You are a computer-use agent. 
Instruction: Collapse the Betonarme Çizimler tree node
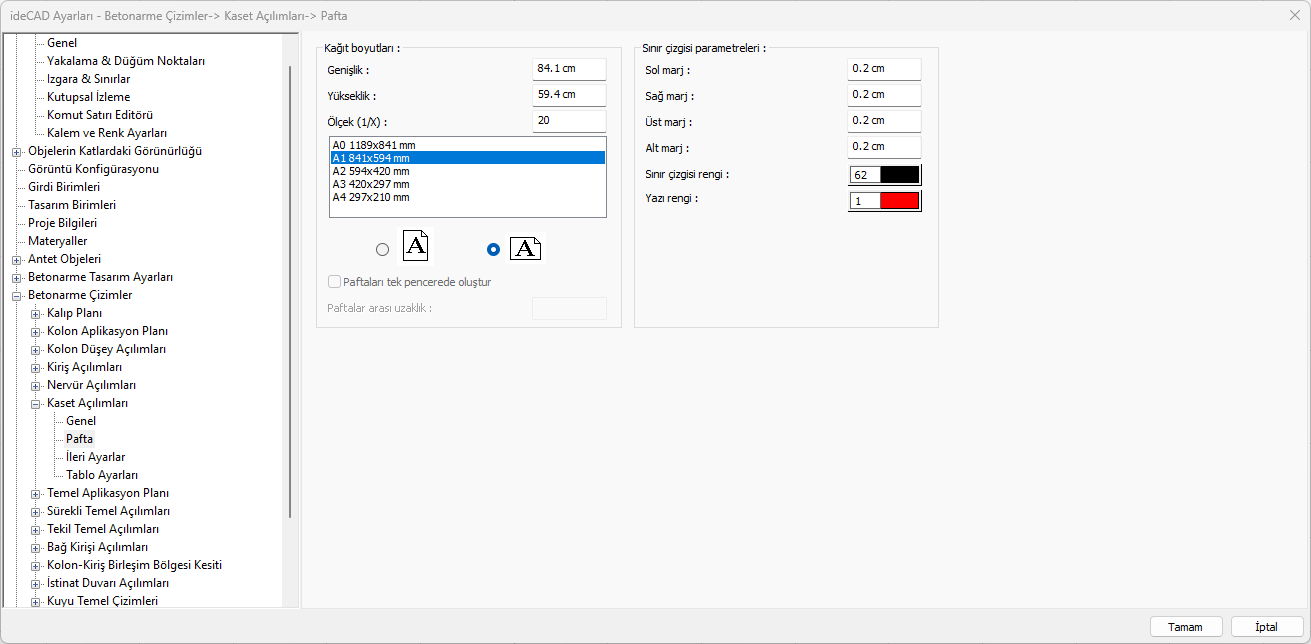coord(17,295)
